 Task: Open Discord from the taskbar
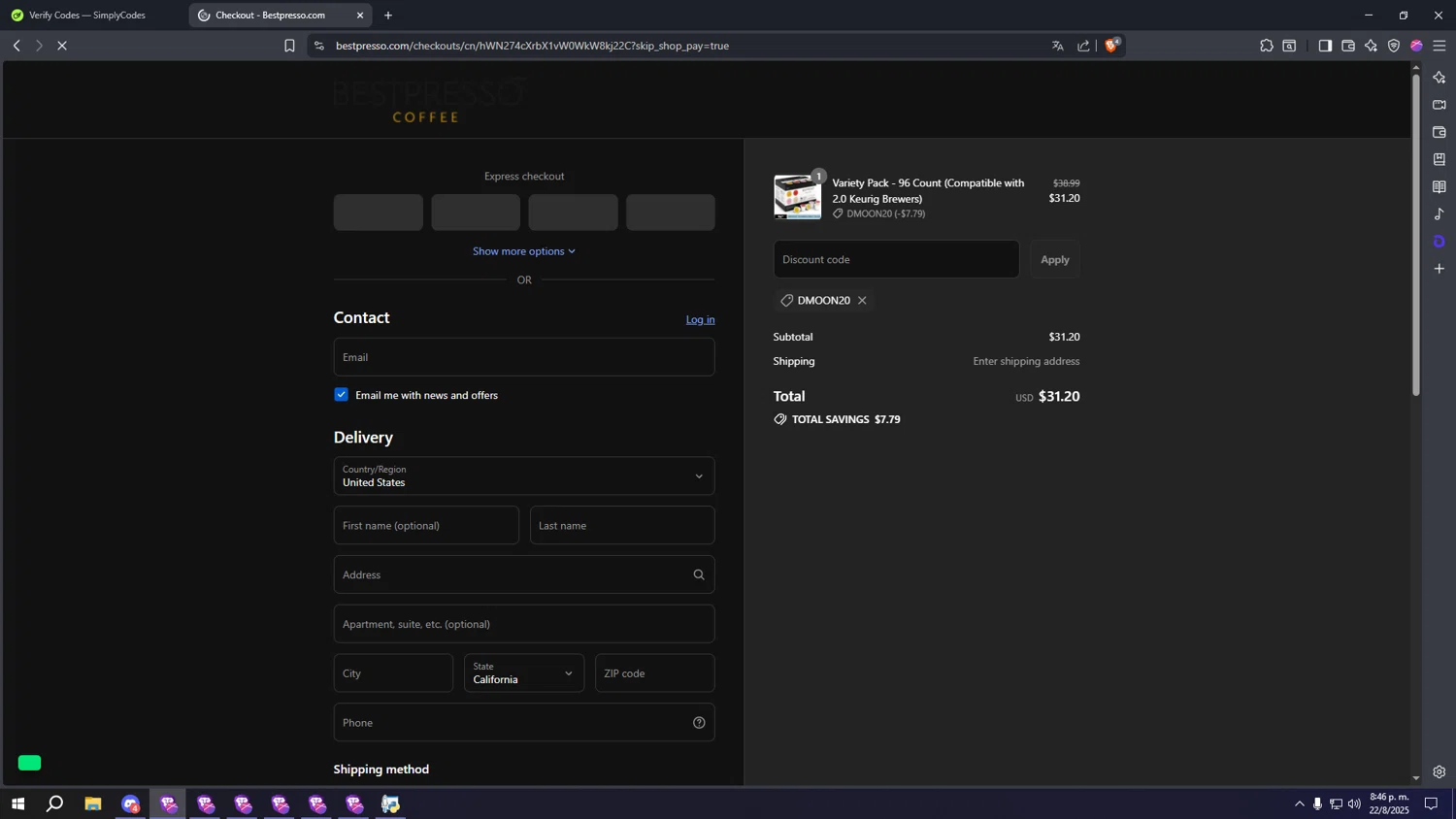click(130, 803)
